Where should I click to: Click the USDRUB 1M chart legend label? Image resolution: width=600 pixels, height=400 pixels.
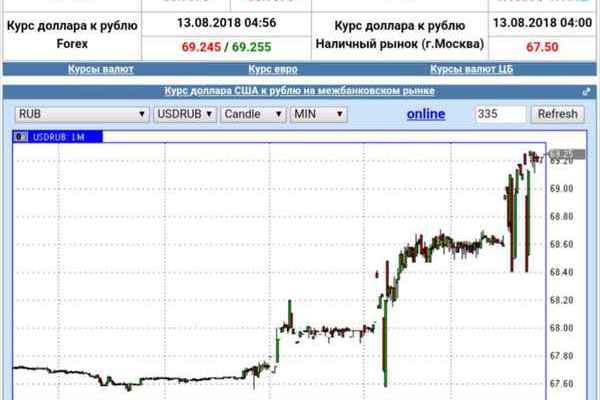55,134
